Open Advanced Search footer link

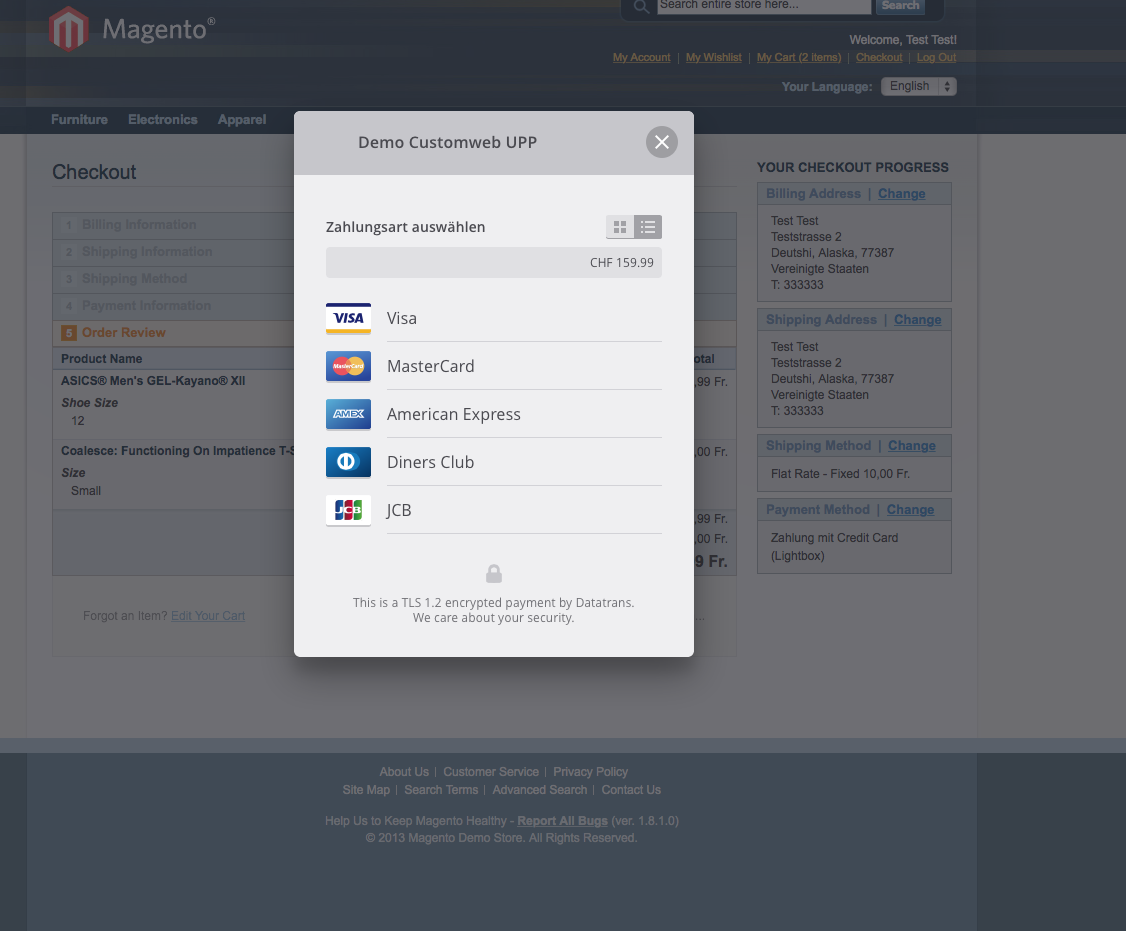[x=540, y=789]
